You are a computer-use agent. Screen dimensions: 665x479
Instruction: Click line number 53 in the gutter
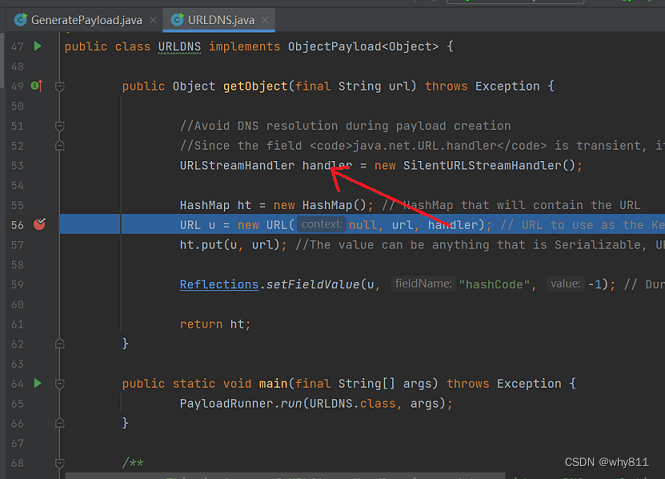pos(17,165)
